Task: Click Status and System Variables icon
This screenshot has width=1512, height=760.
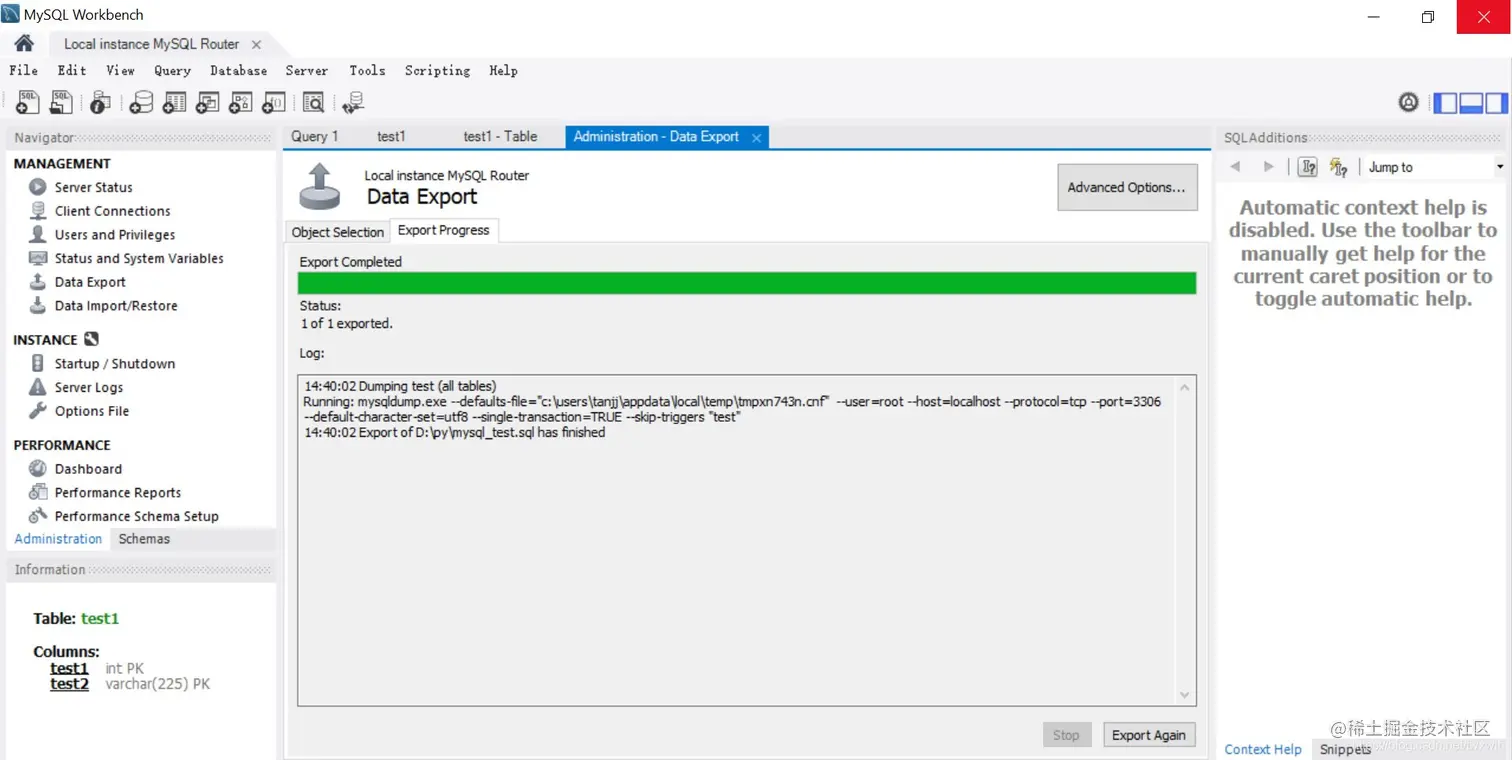Action: (x=38, y=258)
